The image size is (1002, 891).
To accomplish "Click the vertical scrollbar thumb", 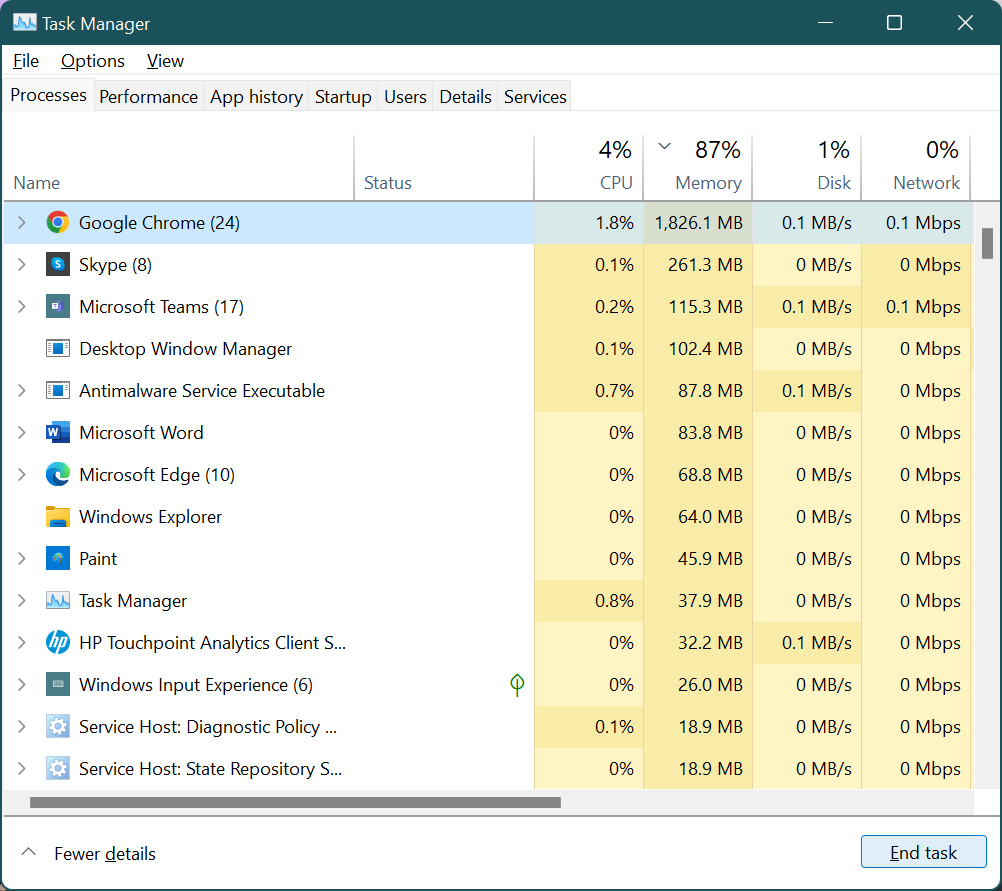I will [x=987, y=243].
